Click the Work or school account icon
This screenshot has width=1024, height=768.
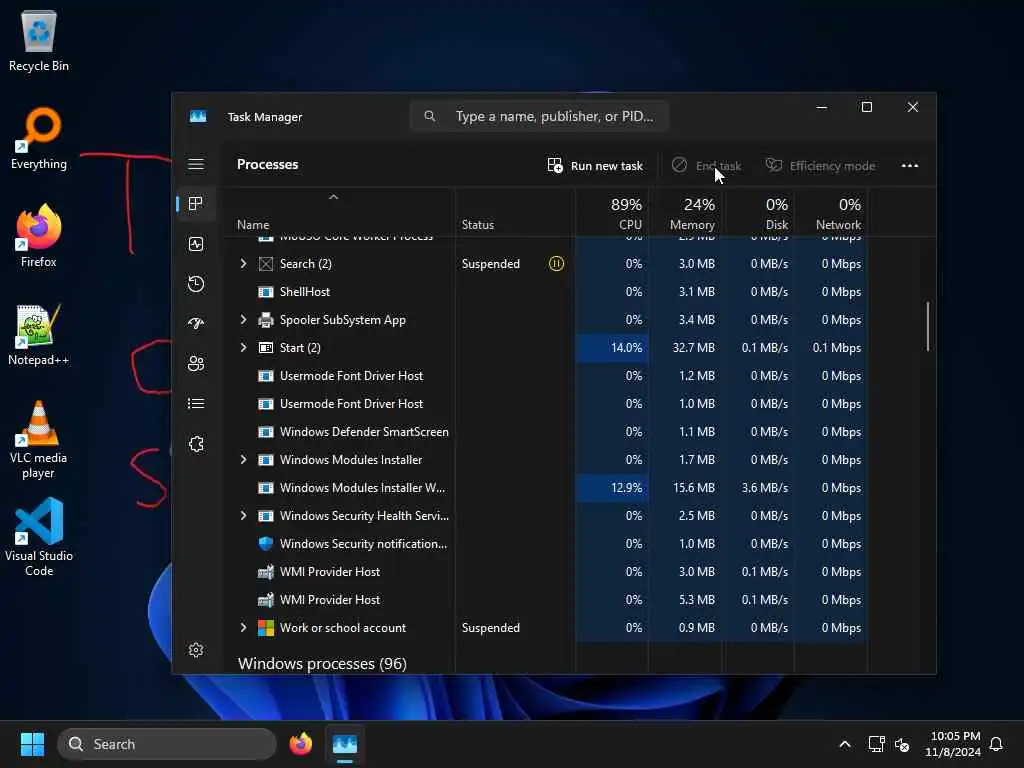(266, 628)
